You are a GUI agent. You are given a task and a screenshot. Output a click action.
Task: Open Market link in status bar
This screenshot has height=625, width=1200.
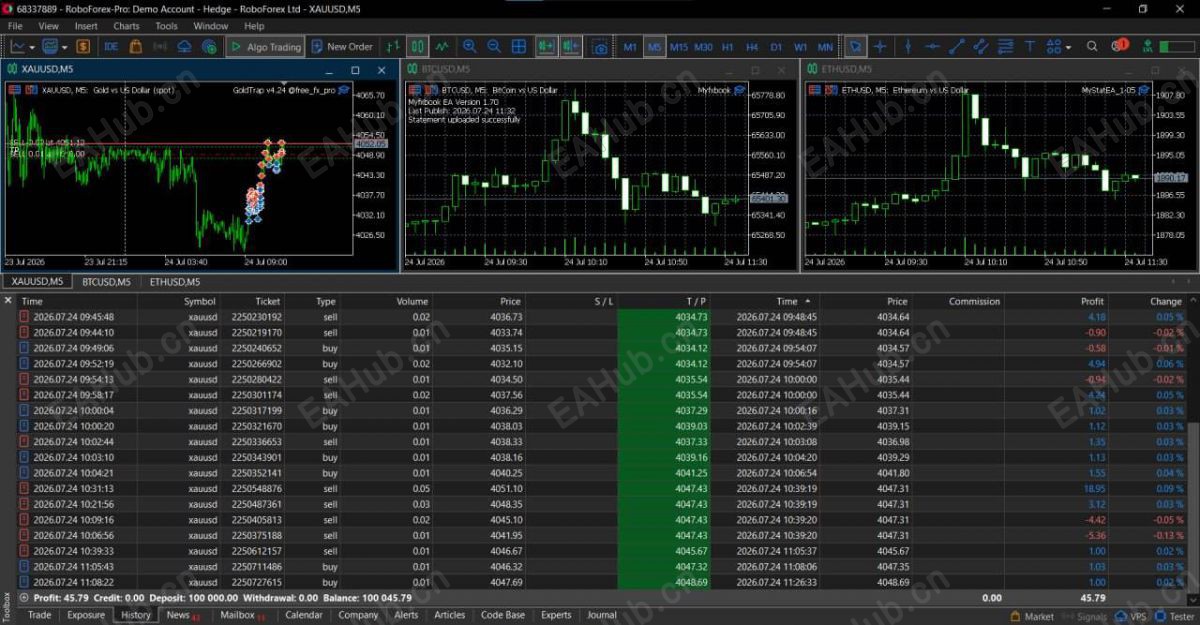point(1033,616)
